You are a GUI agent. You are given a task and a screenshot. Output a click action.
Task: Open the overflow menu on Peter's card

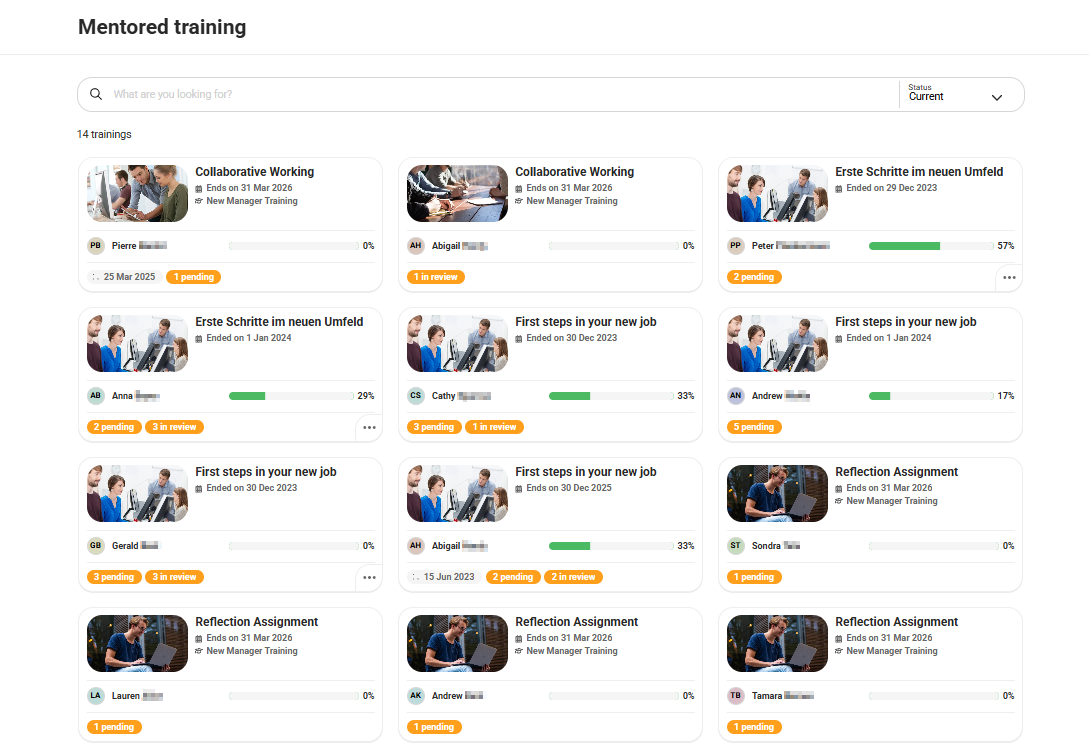pyautogui.click(x=1008, y=277)
